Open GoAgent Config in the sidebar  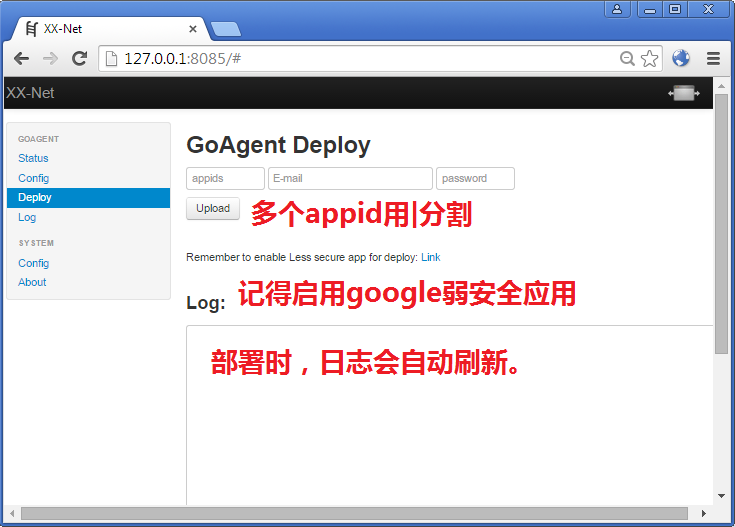tap(34, 178)
